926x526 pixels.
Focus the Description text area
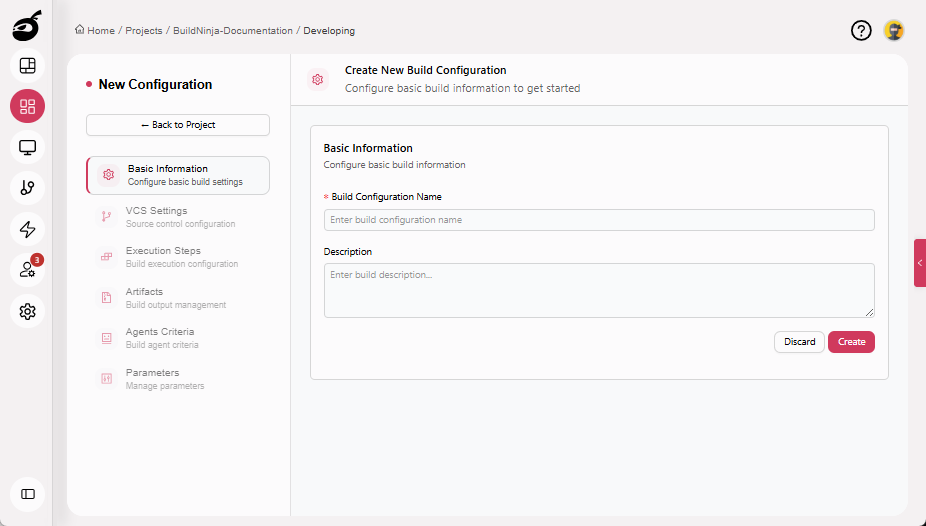599,290
